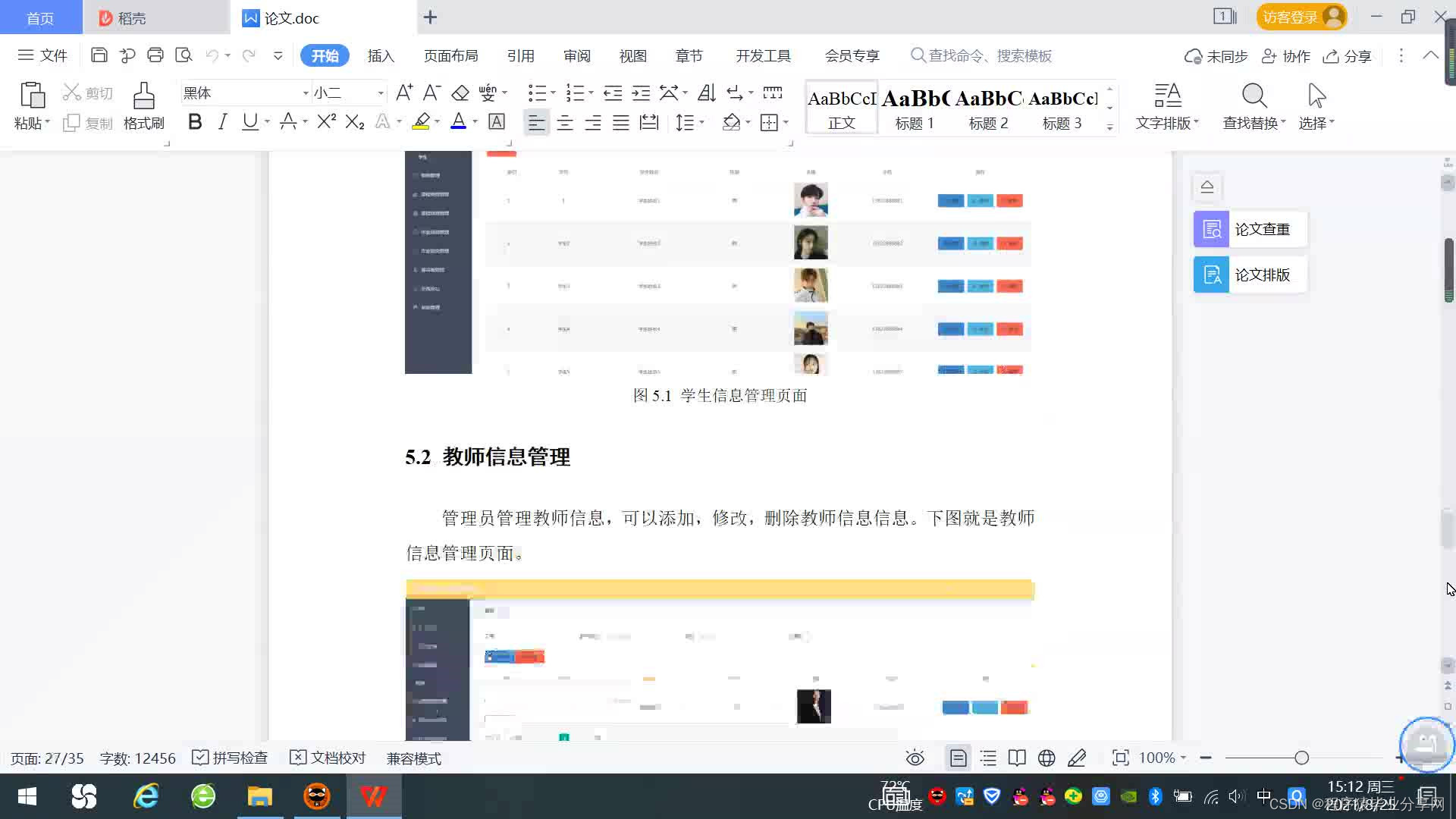Toggle spell check (拼写检查) in status bar
Image resolution: width=1456 pixels, height=819 pixels.
click(x=231, y=758)
